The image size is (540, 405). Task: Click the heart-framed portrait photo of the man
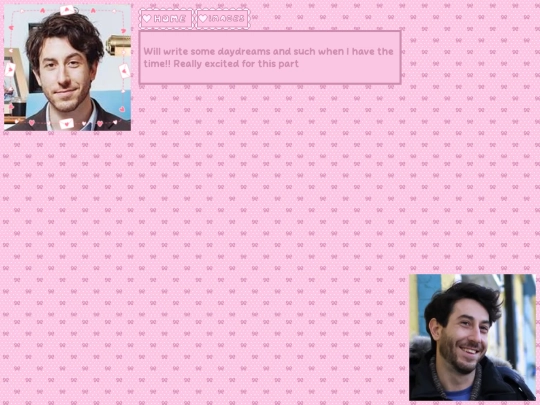pyautogui.click(x=68, y=68)
